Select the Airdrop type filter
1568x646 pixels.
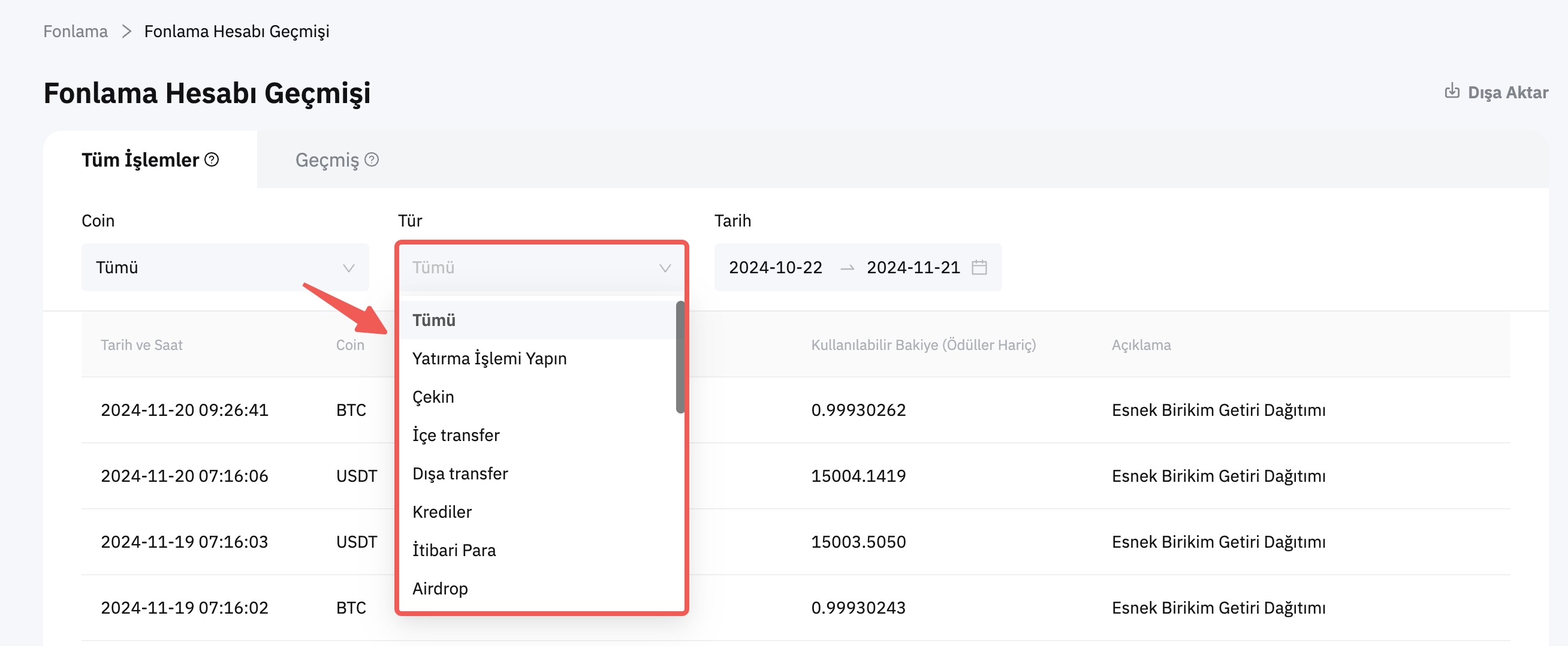pos(439,588)
